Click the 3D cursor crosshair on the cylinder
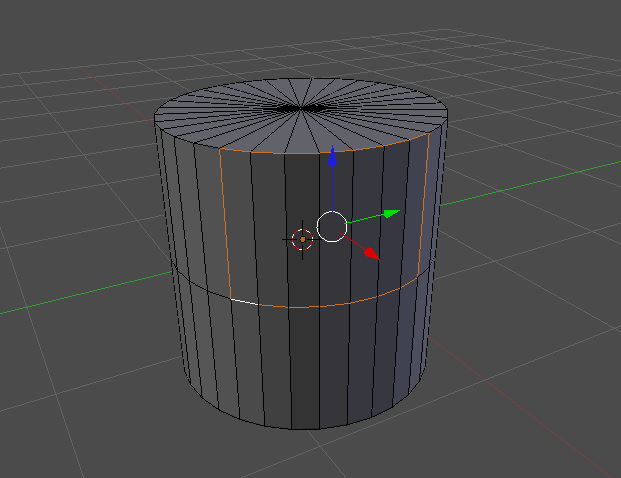This screenshot has width=621, height=478. (303, 240)
